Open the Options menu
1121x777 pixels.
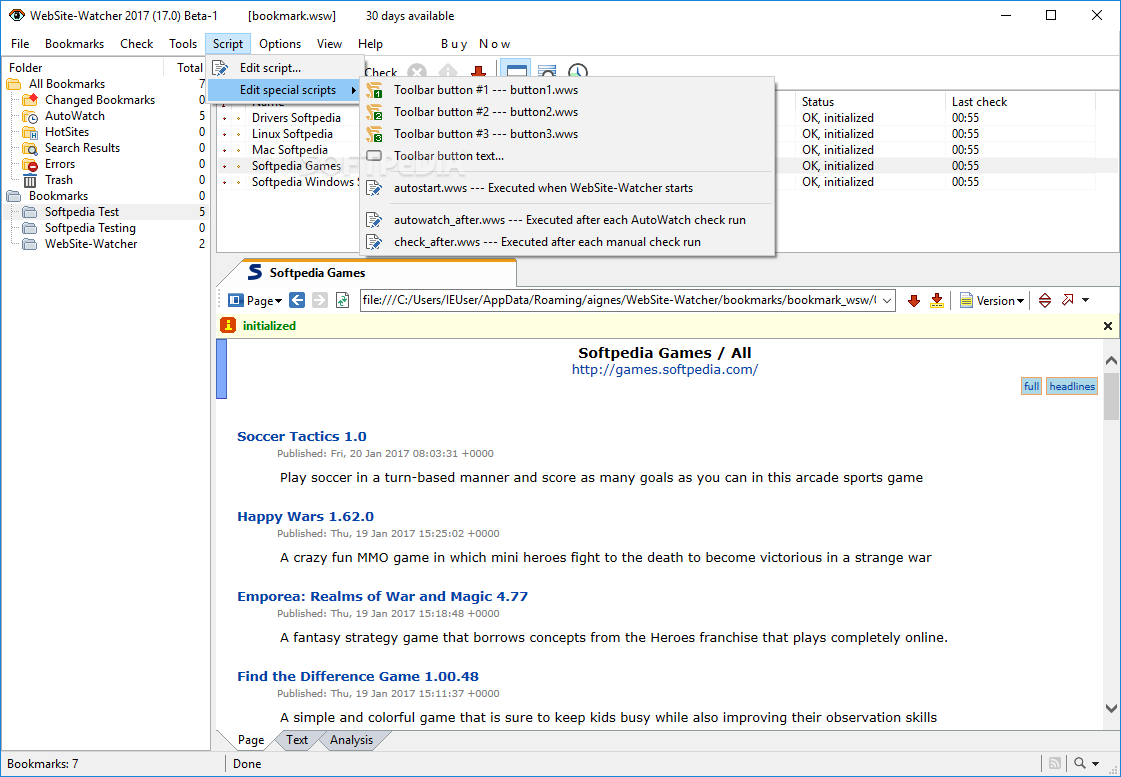pyautogui.click(x=280, y=44)
